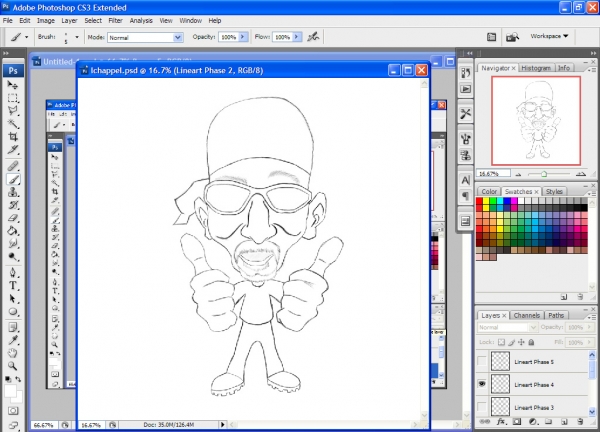Select the Lasso tool

[x=13, y=111]
